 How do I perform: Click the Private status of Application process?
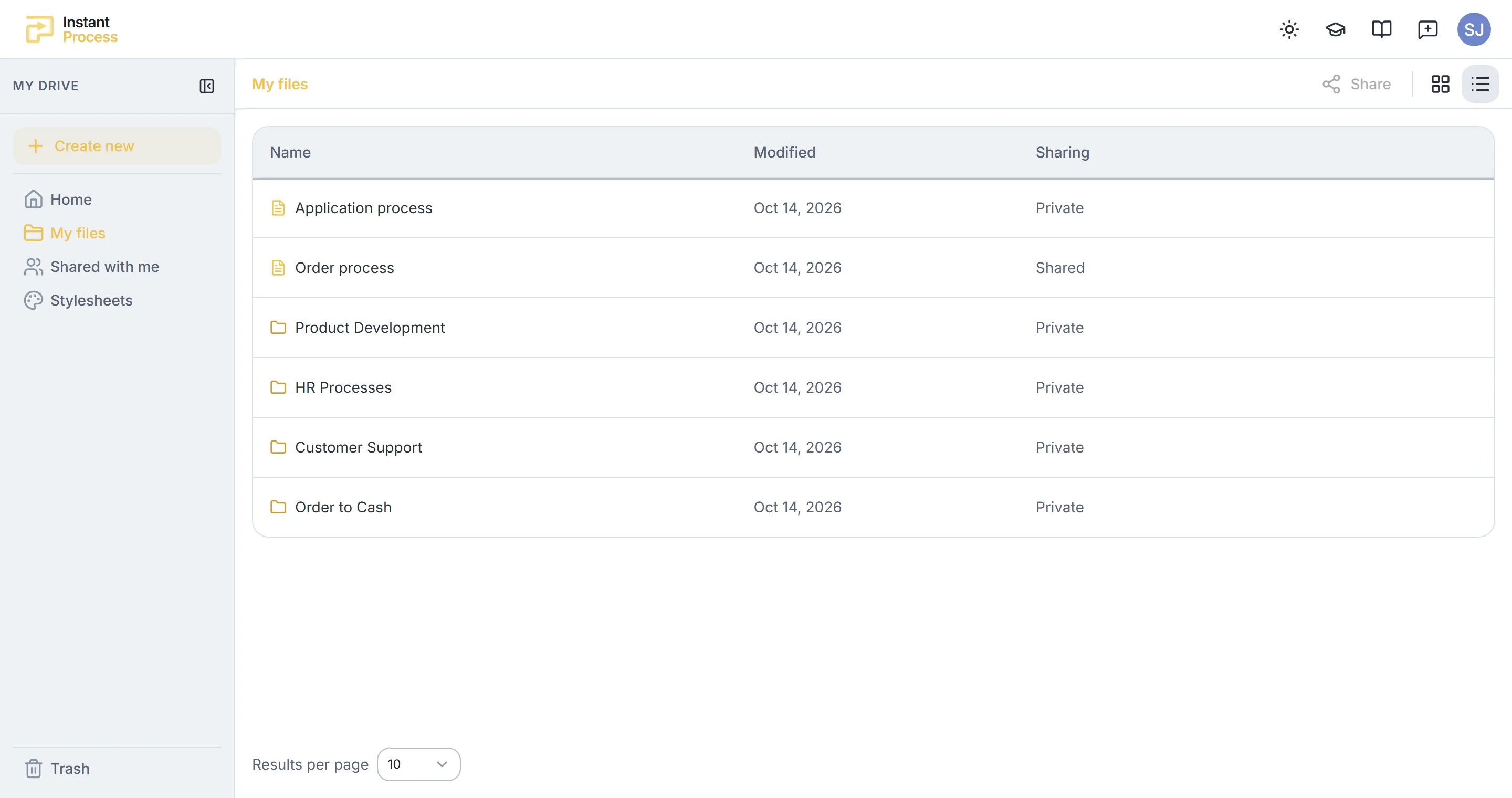pos(1059,208)
